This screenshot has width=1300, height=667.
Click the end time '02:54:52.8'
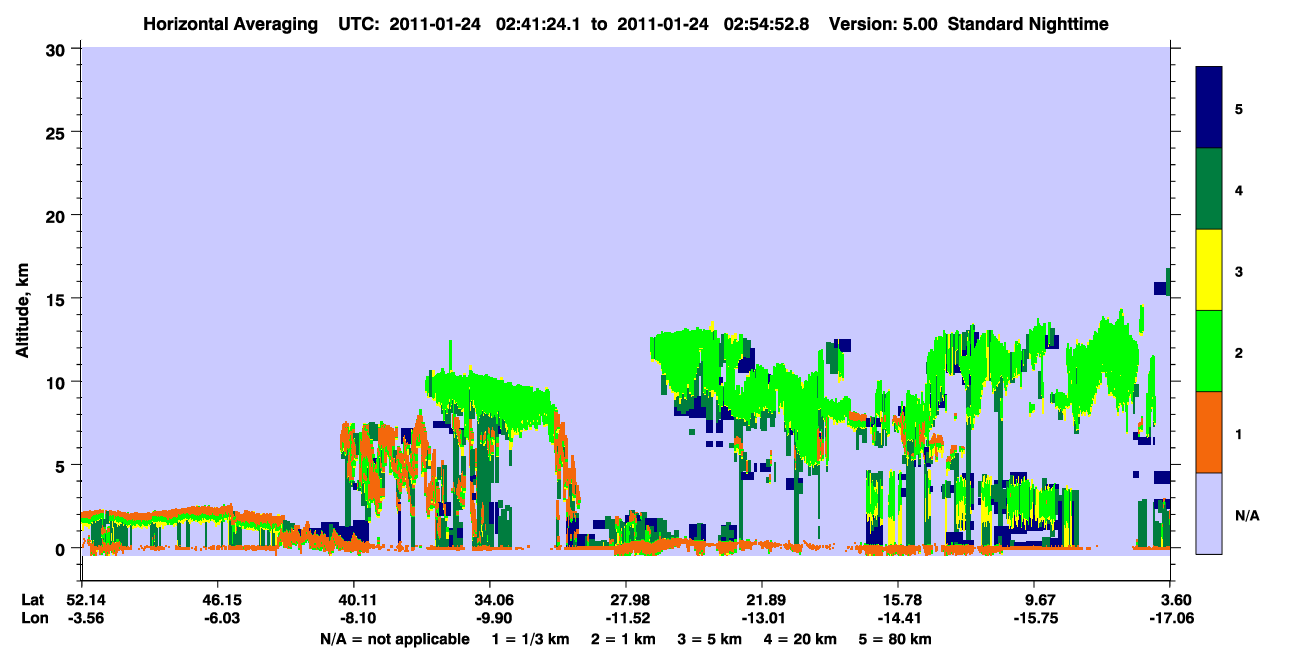[x=767, y=23]
